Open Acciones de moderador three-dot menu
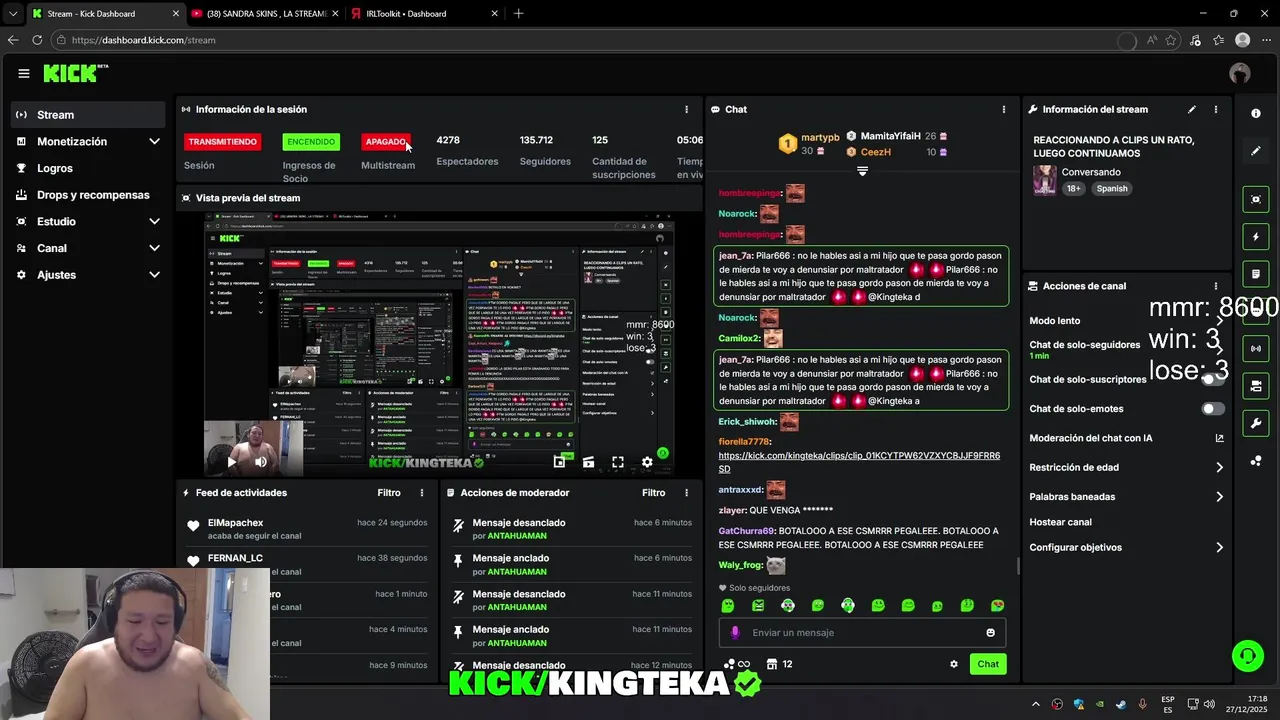The image size is (1280, 720). tap(686, 493)
